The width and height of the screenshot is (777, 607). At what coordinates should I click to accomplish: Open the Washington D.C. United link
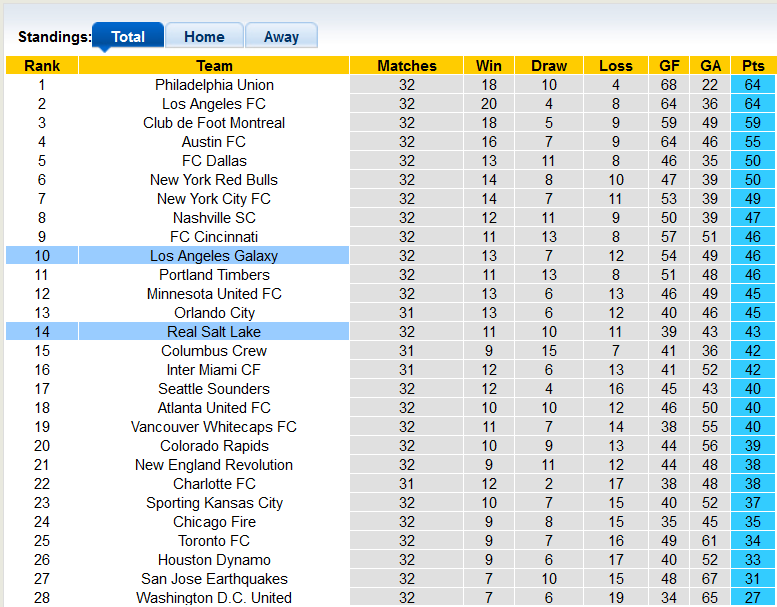click(x=214, y=598)
